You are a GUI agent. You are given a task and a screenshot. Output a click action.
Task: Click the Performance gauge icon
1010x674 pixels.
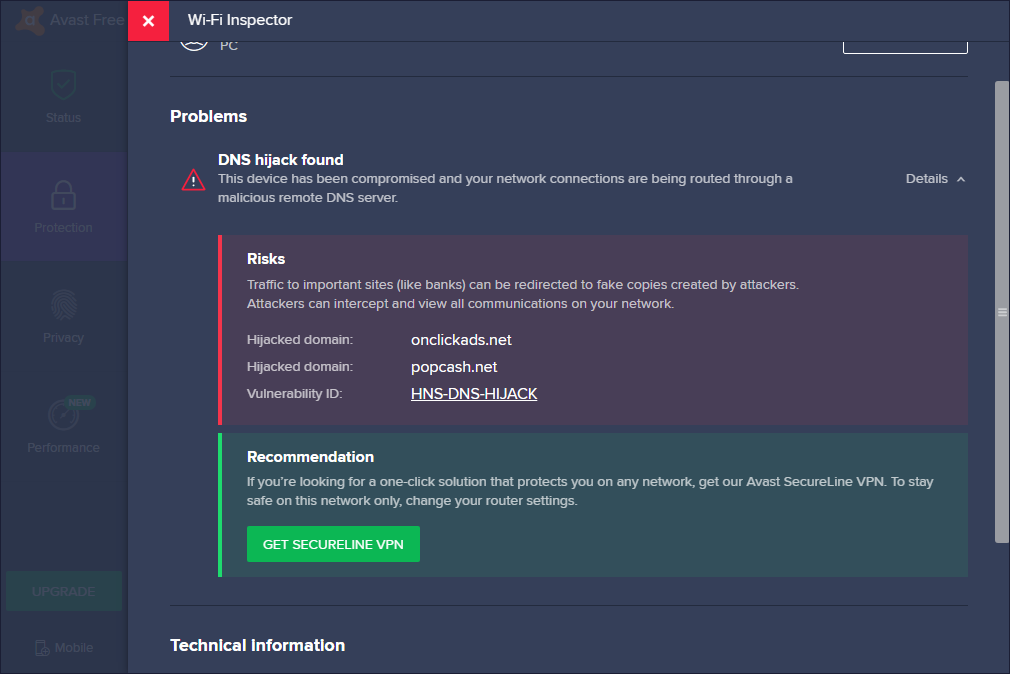point(63,414)
